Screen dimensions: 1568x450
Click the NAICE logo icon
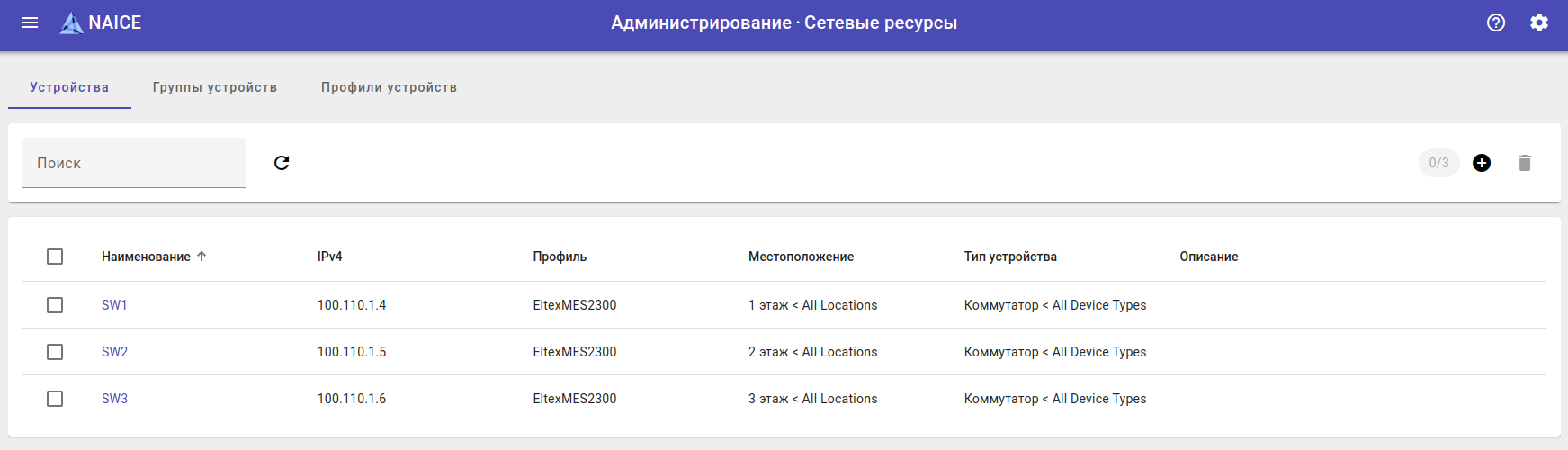click(71, 23)
